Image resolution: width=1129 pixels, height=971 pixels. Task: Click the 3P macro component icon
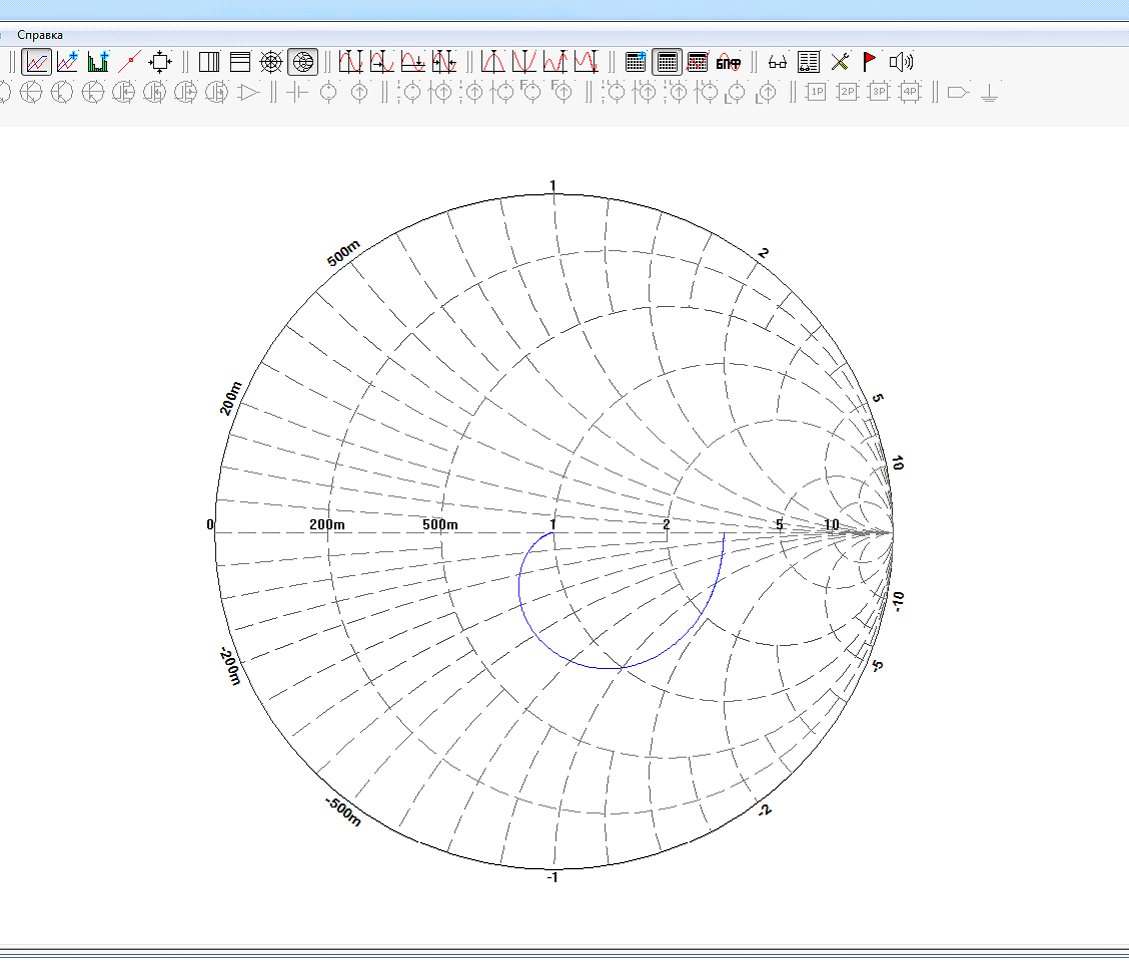point(879,92)
